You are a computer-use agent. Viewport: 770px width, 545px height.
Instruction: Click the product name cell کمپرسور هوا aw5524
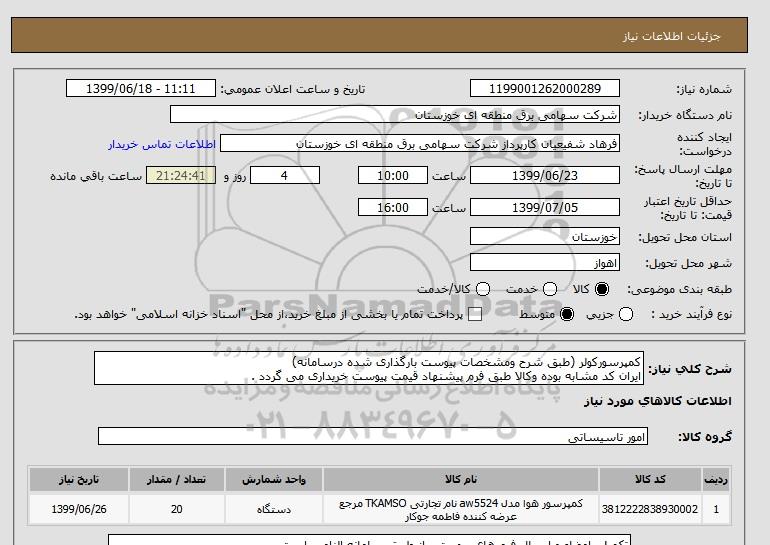(x=461, y=510)
